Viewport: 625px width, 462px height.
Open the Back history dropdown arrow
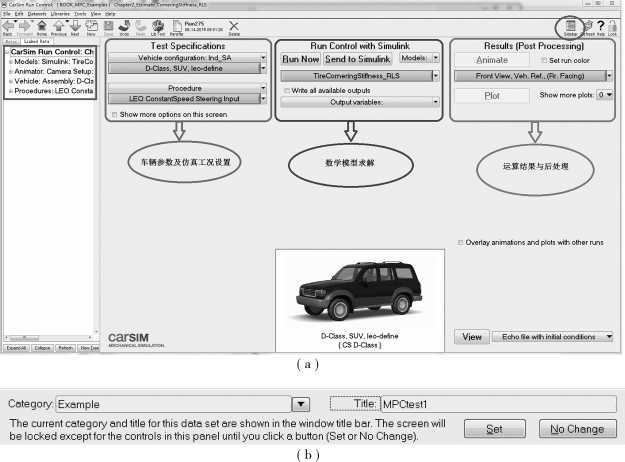point(16,22)
